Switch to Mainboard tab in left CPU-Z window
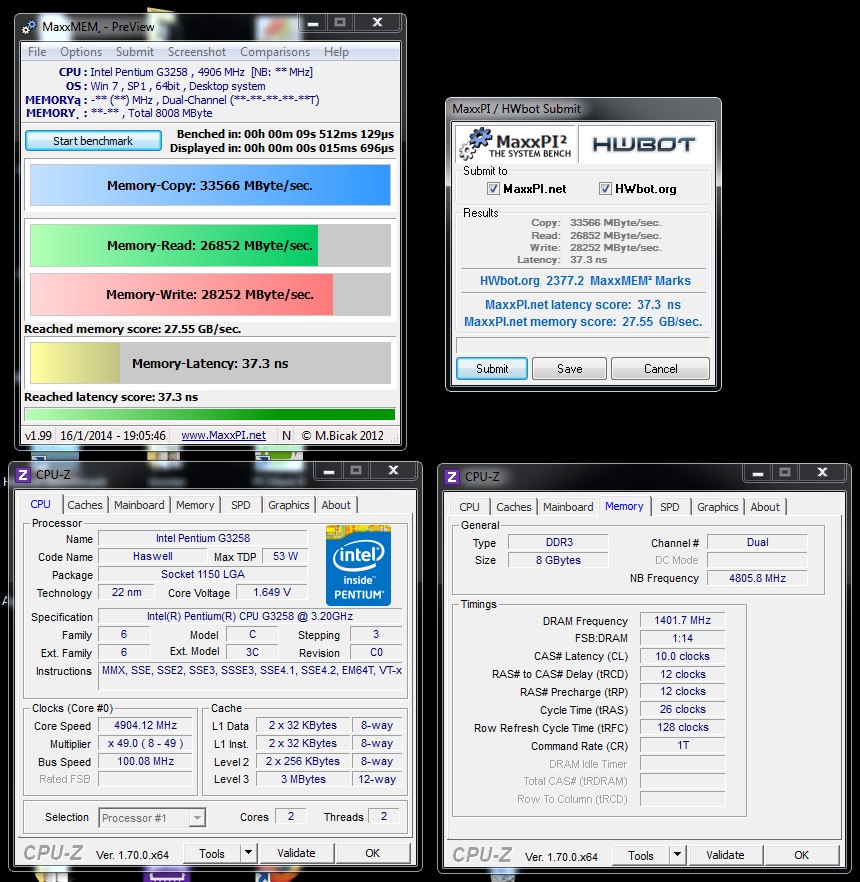Screen dimensions: 860x882 (x=139, y=505)
